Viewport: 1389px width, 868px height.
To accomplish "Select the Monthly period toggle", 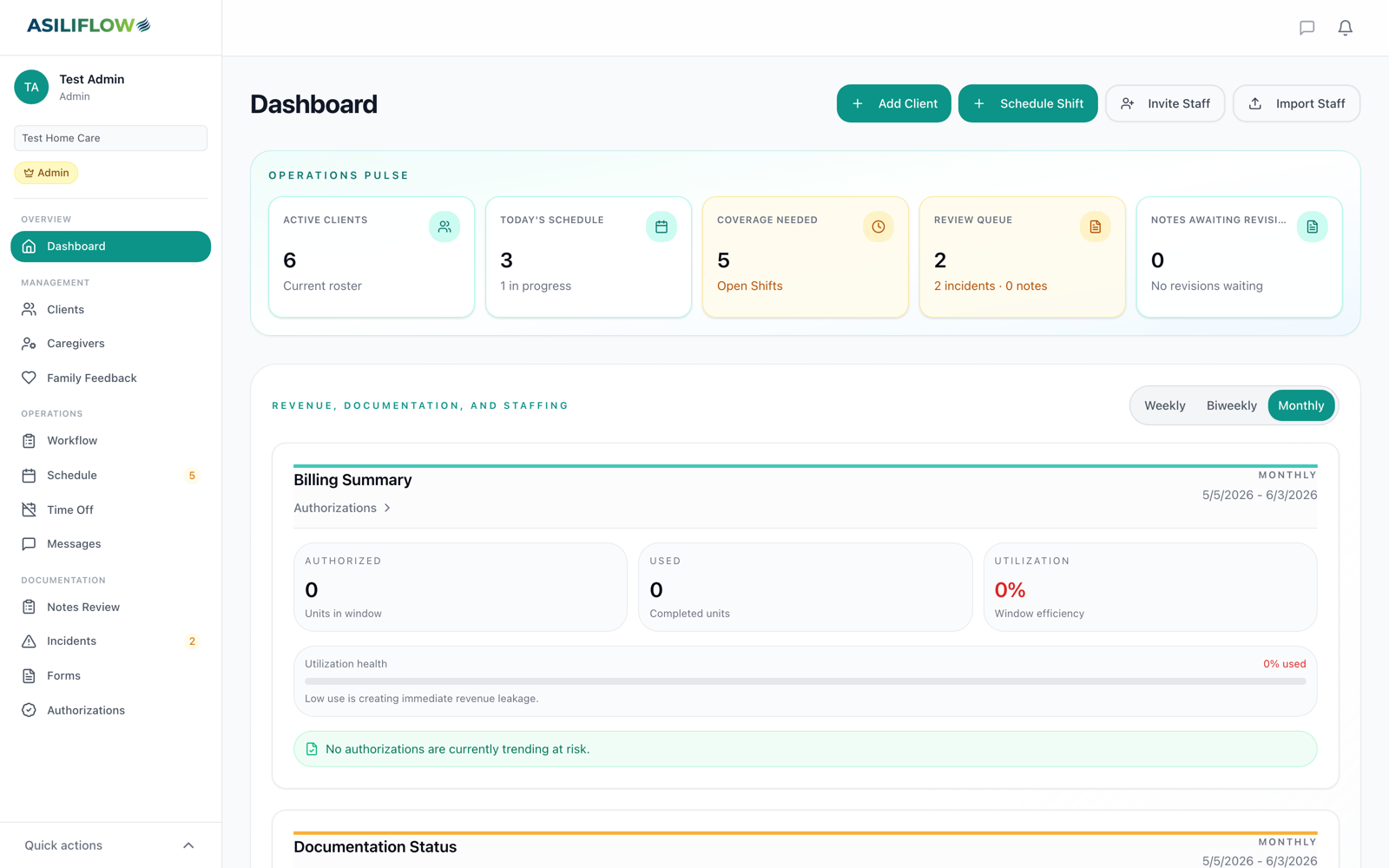I will tap(1300, 405).
